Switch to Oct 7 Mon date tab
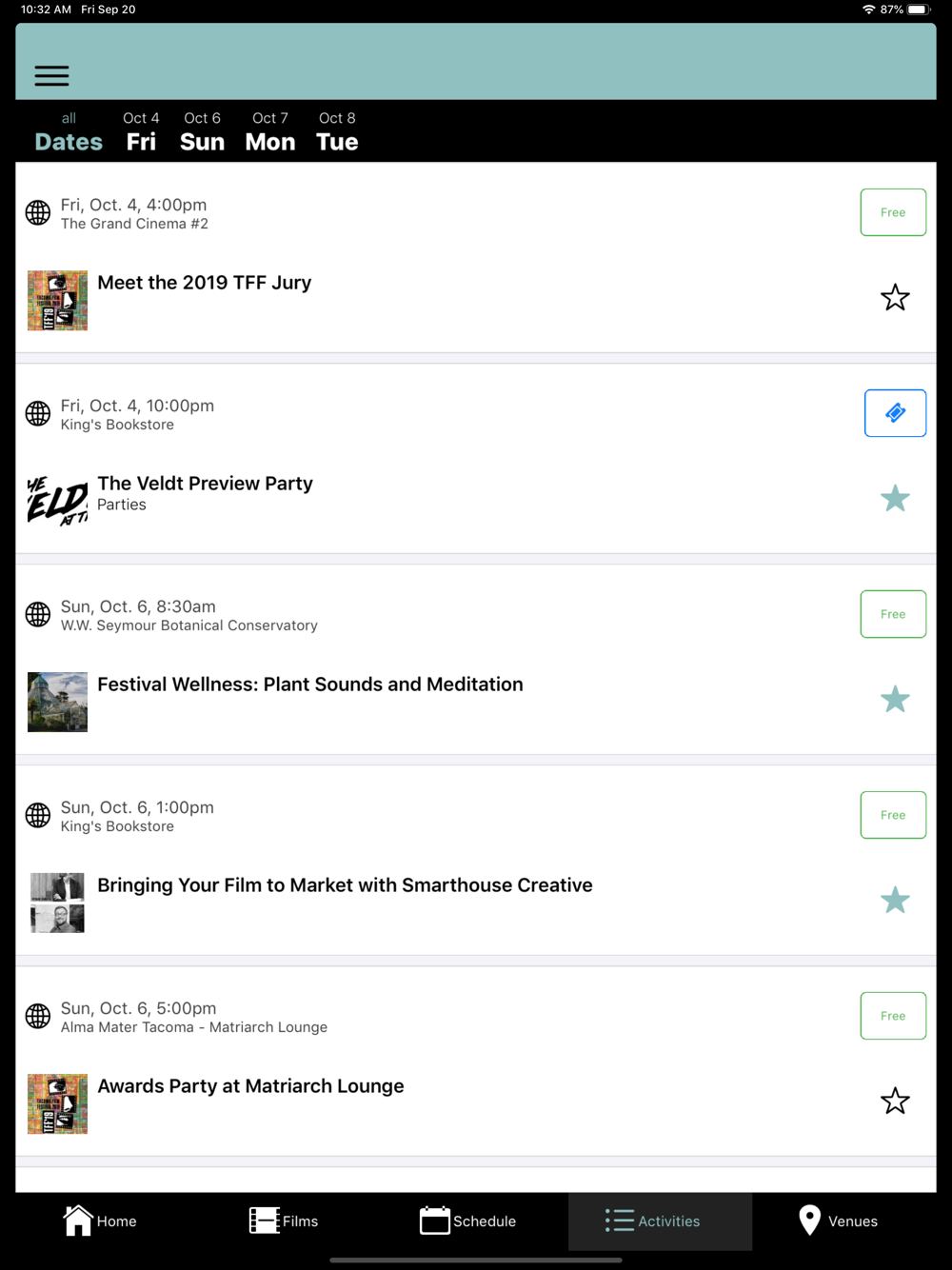This screenshot has width=952, height=1270. pyautogui.click(x=270, y=131)
